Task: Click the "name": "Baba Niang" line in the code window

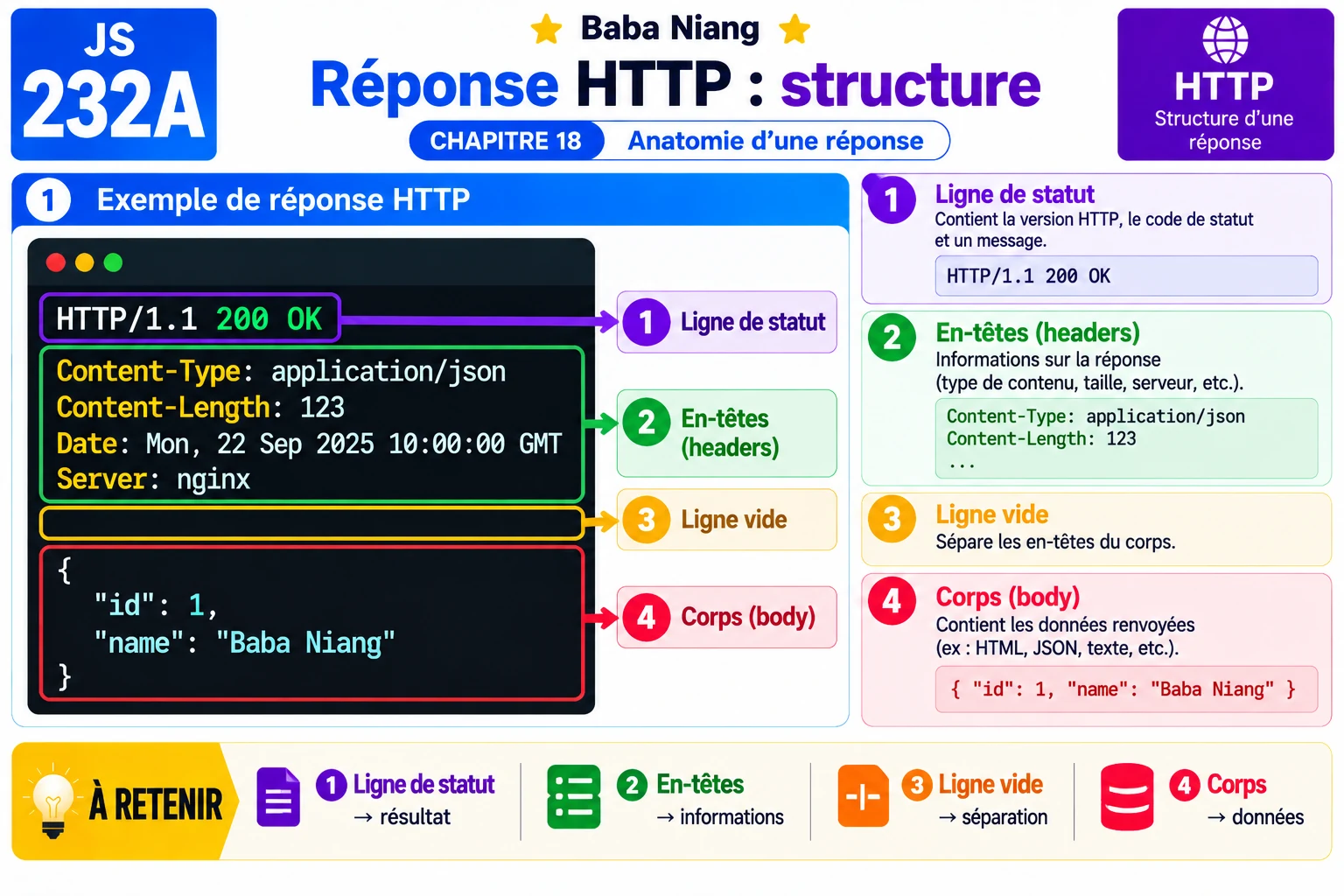Action: (x=244, y=643)
